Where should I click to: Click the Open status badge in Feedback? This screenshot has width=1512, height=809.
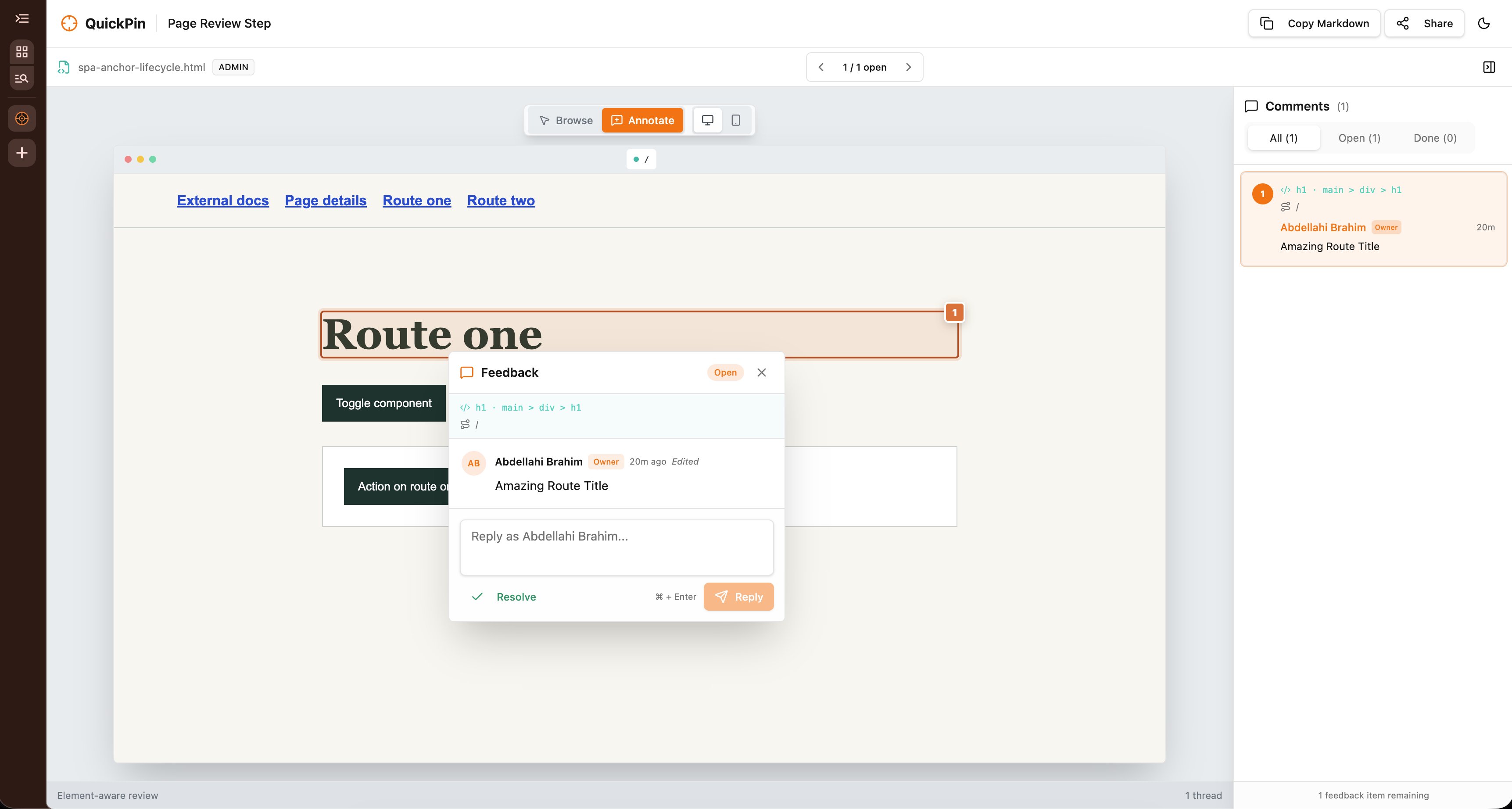tap(725, 373)
